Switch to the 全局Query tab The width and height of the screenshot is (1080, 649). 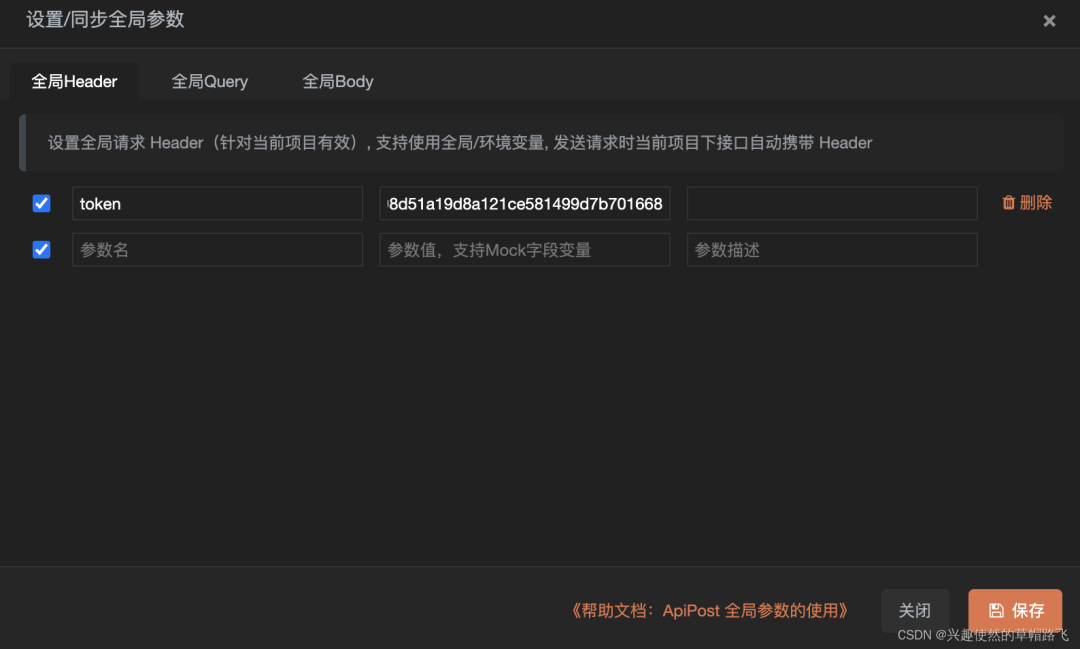tap(210, 81)
